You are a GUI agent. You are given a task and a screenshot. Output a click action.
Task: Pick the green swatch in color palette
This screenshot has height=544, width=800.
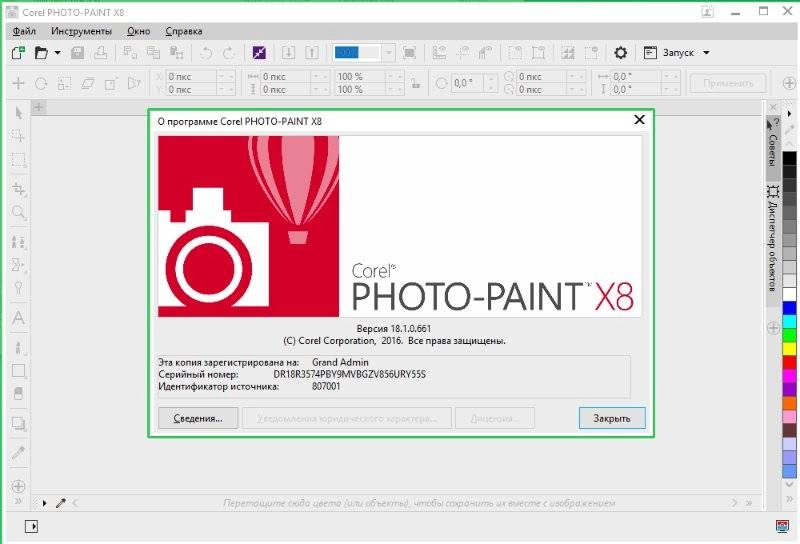pyautogui.click(x=789, y=335)
